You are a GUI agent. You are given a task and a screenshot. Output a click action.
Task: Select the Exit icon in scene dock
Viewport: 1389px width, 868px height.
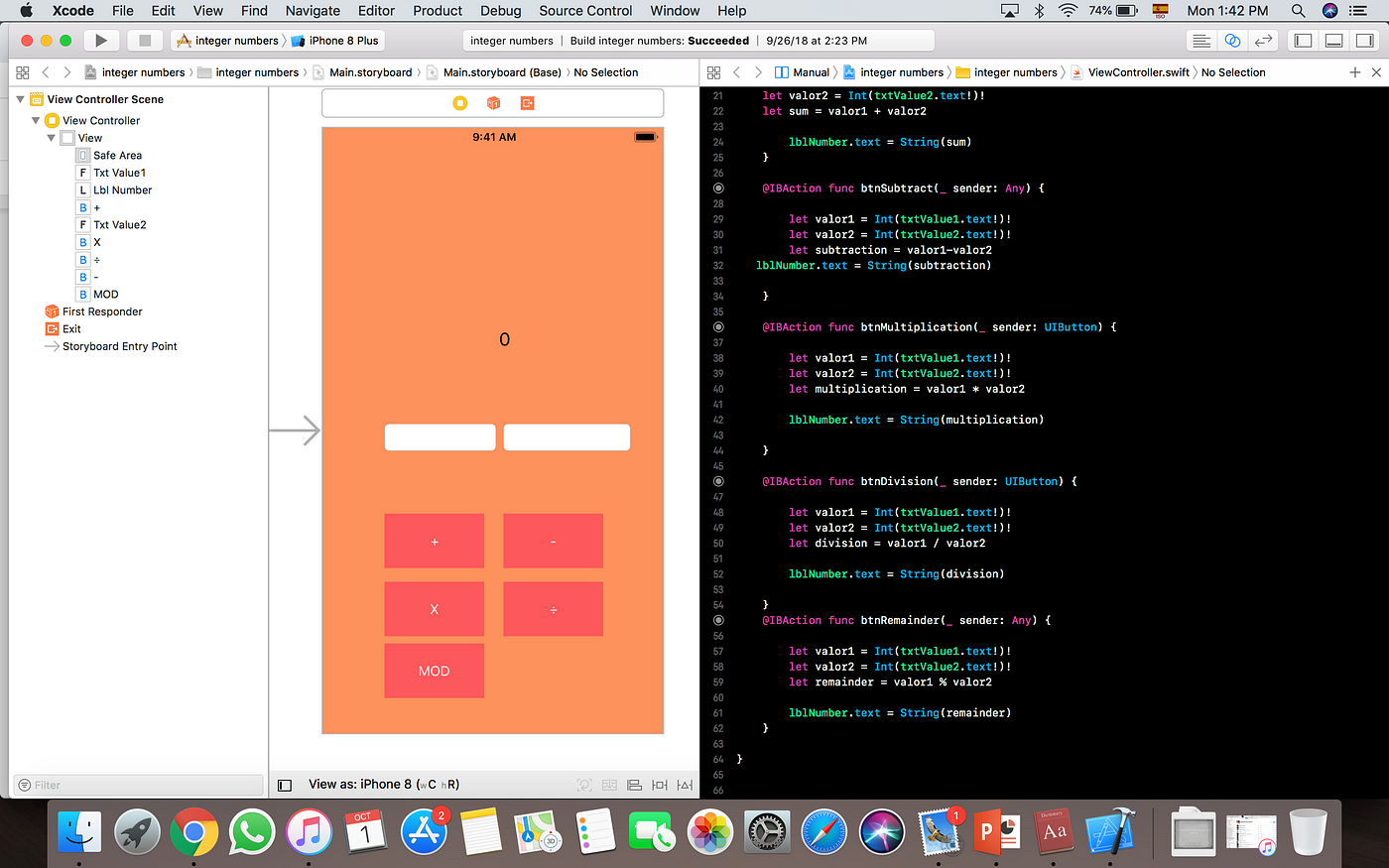527,103
